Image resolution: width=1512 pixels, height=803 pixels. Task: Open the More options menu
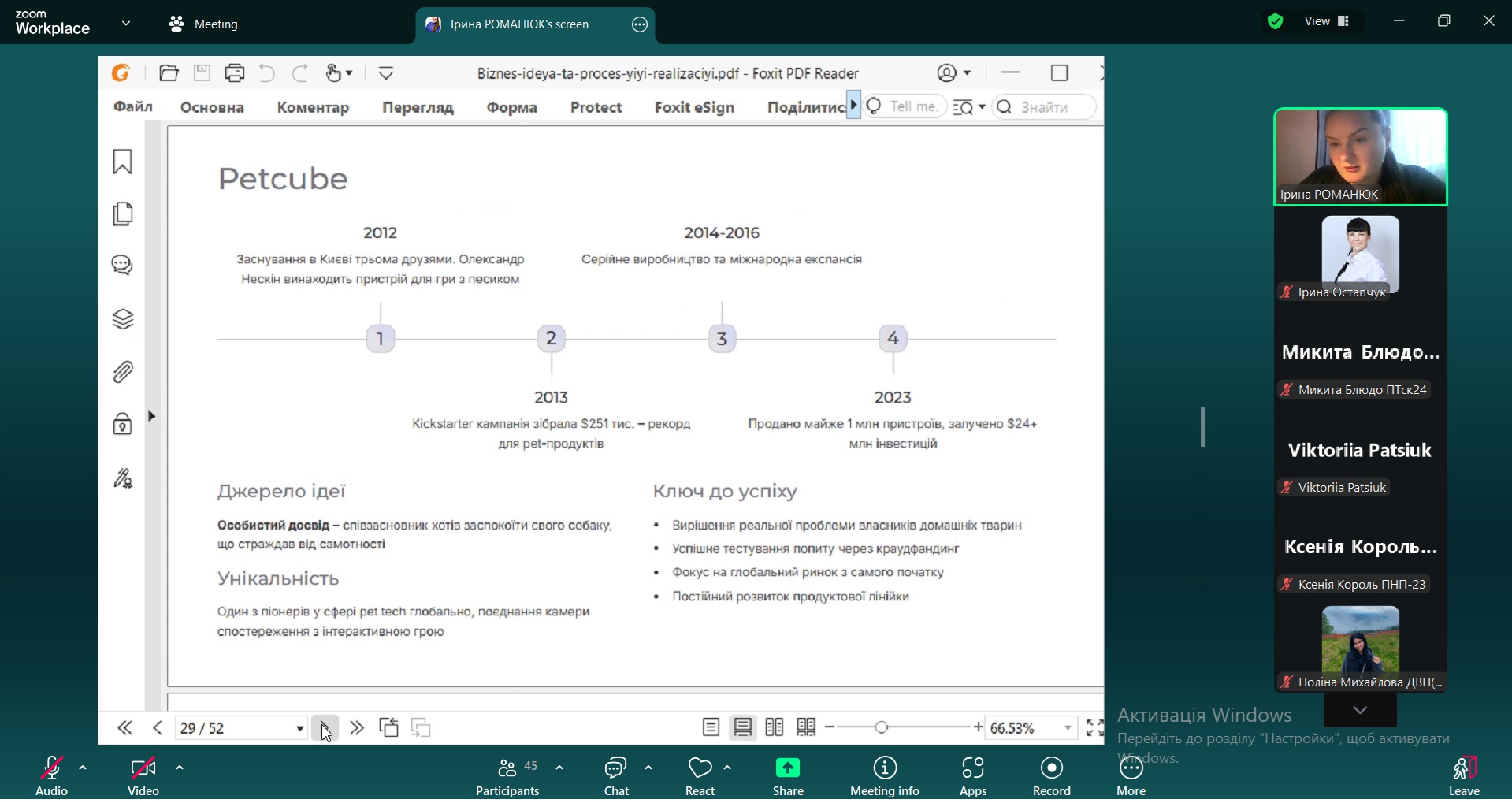click(x=1131, y=775)
